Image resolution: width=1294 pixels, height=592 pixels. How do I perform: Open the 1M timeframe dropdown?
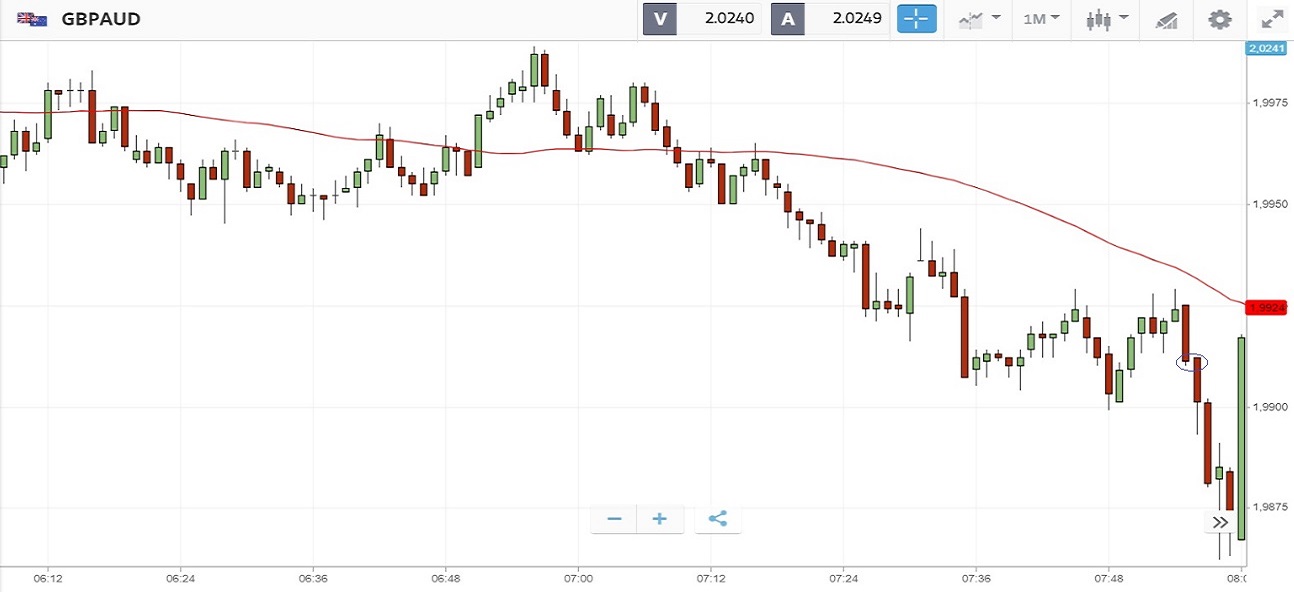[x=1041, y=19]
